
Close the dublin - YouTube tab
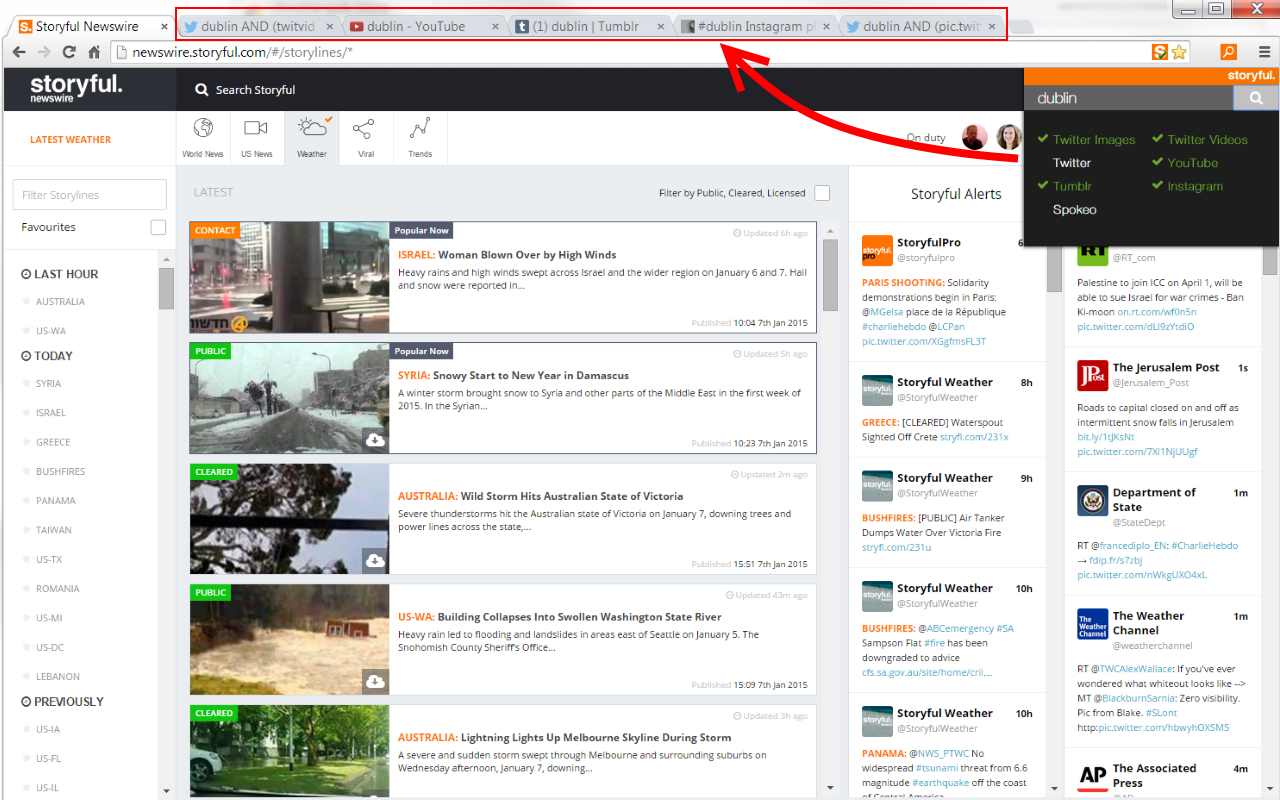coord(495,27)
